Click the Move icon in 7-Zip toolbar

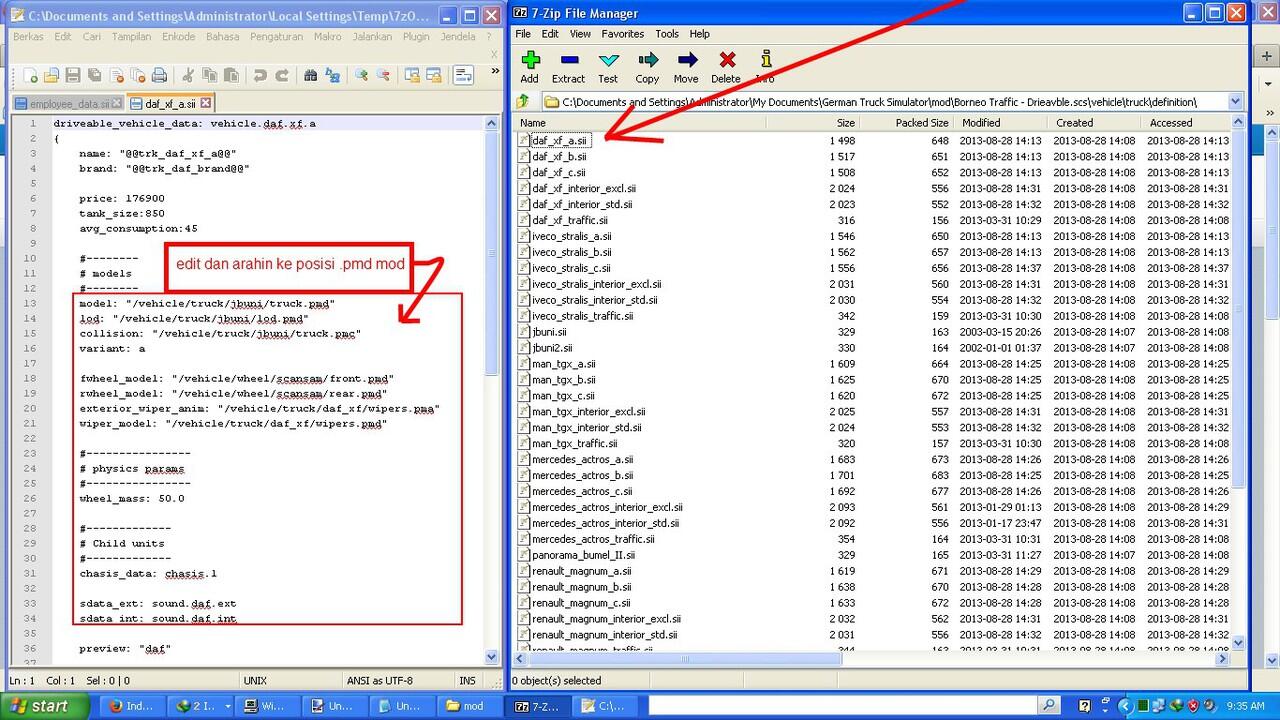[x=686, y=66]
